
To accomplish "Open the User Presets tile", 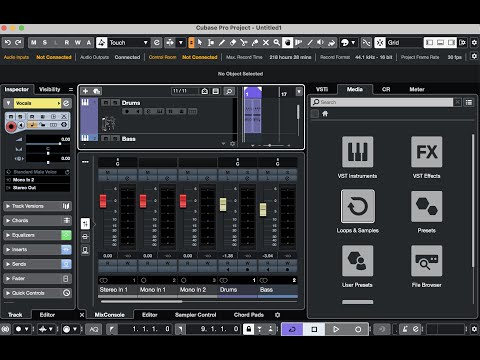I will point(357,261).
